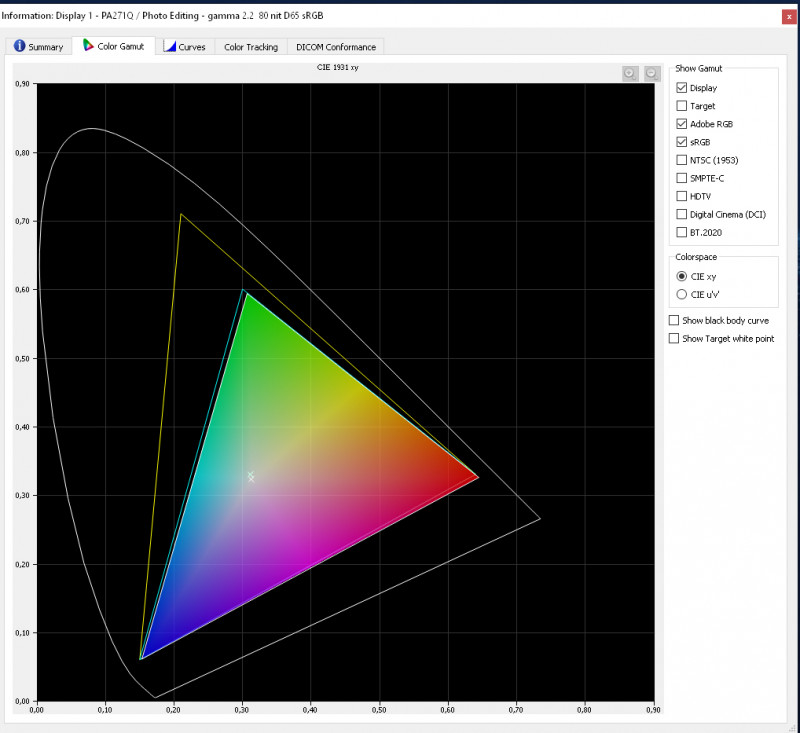Enable the SMPTE-C gamut checkbox
The height and width of the screenshot is (733, 800).
pyautogui.click(x=682, y=178)
